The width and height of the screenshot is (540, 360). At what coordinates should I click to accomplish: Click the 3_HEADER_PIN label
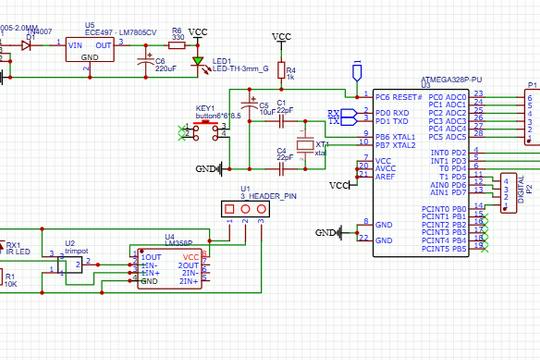[268, 196]
